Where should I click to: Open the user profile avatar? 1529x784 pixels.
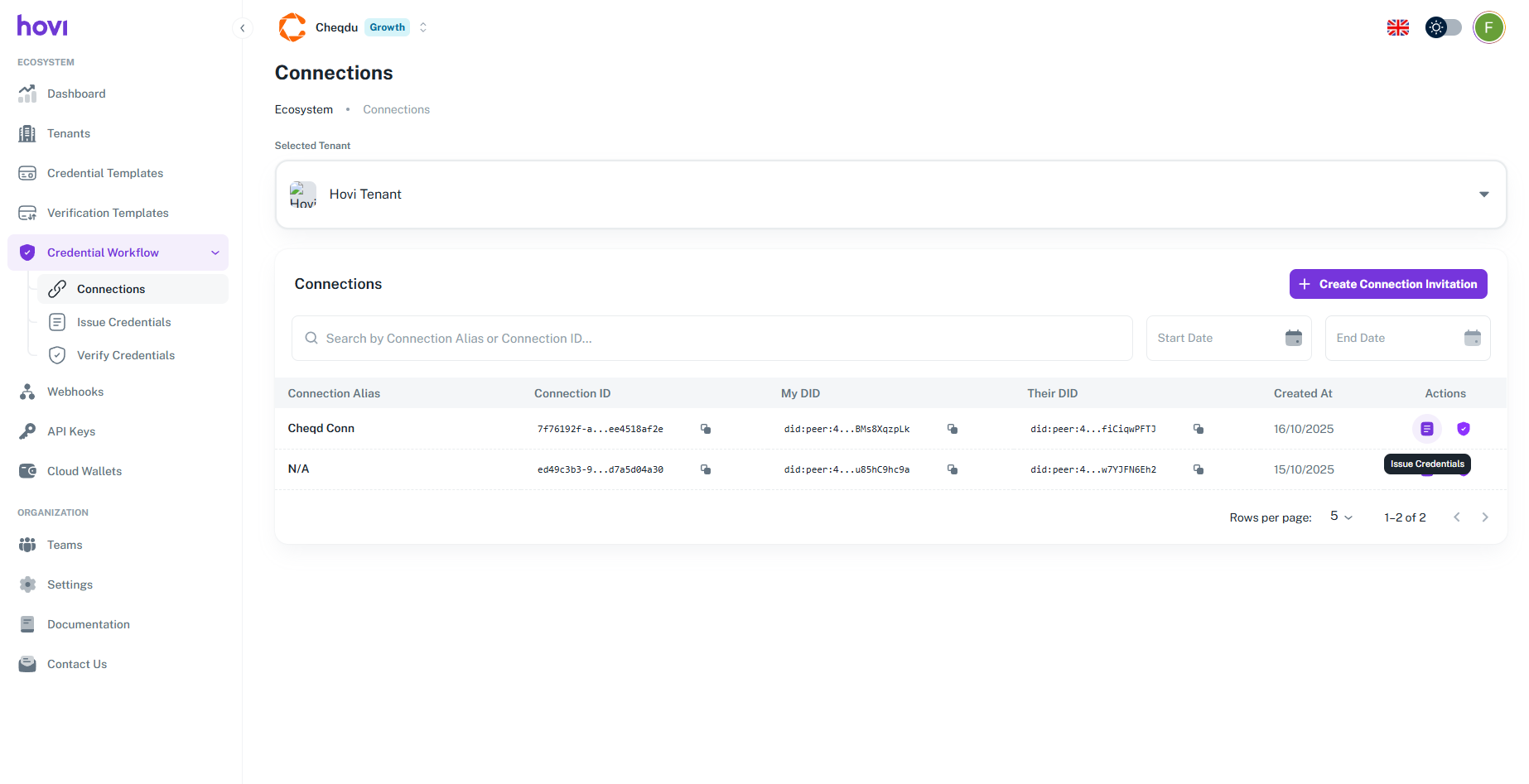1488,27
